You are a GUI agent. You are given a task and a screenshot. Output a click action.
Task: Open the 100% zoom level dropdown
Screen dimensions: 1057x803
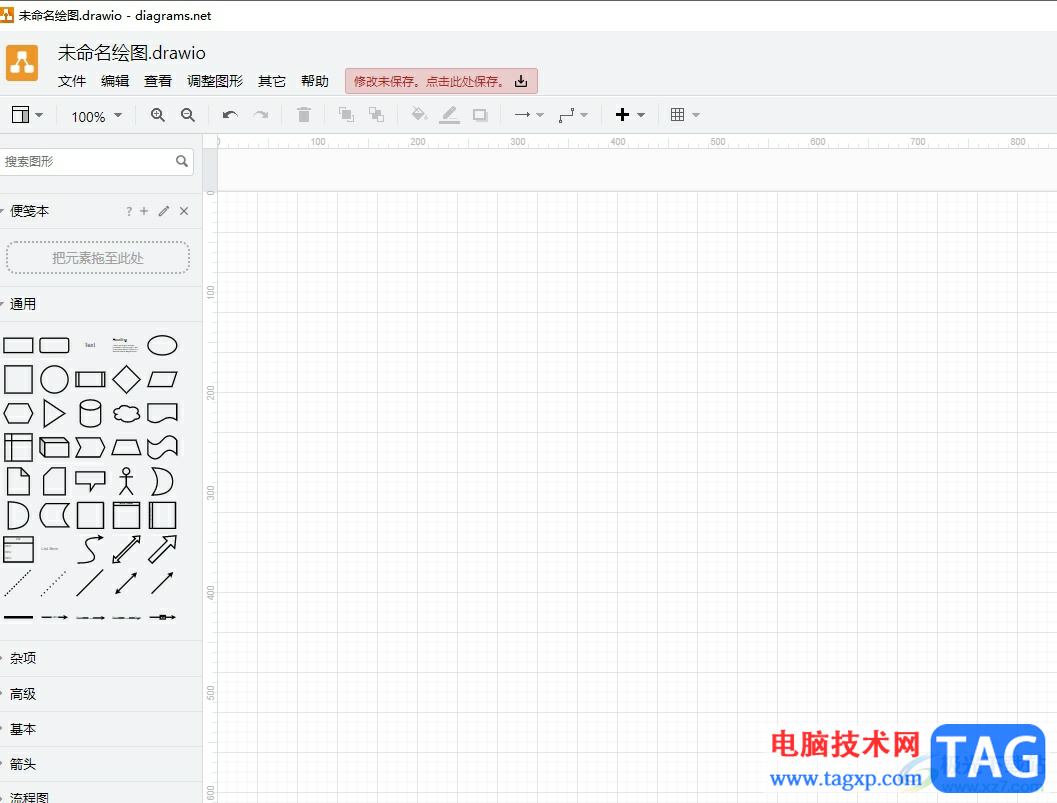97,116
